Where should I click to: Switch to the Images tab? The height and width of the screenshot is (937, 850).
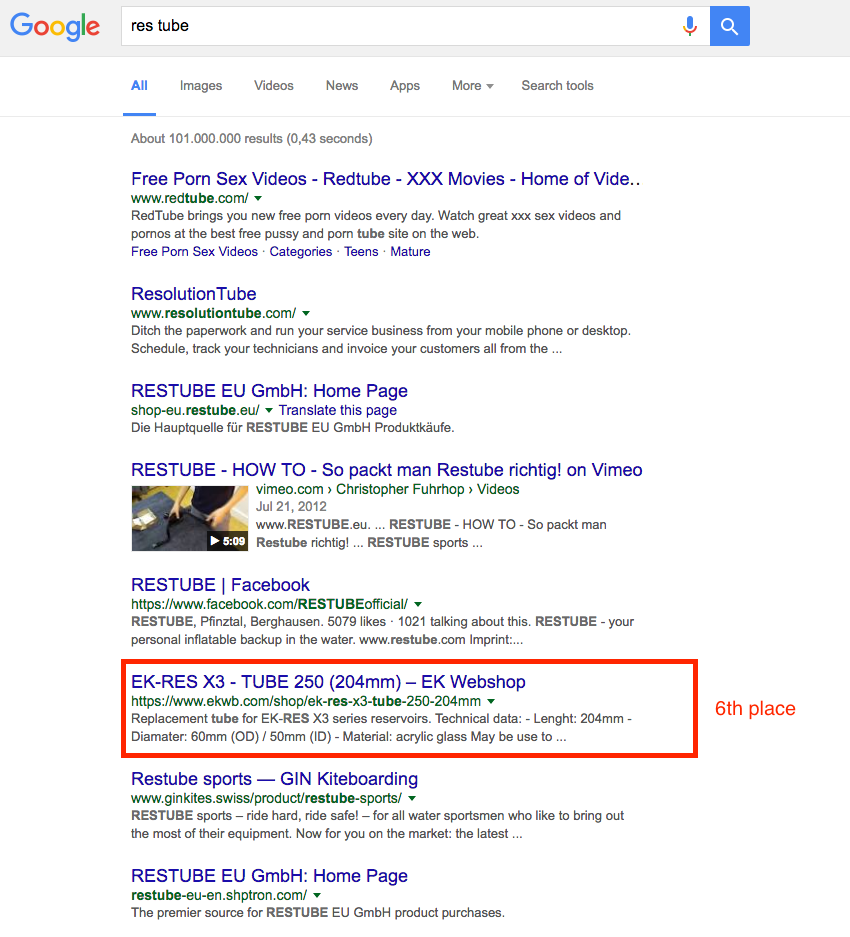201,86
